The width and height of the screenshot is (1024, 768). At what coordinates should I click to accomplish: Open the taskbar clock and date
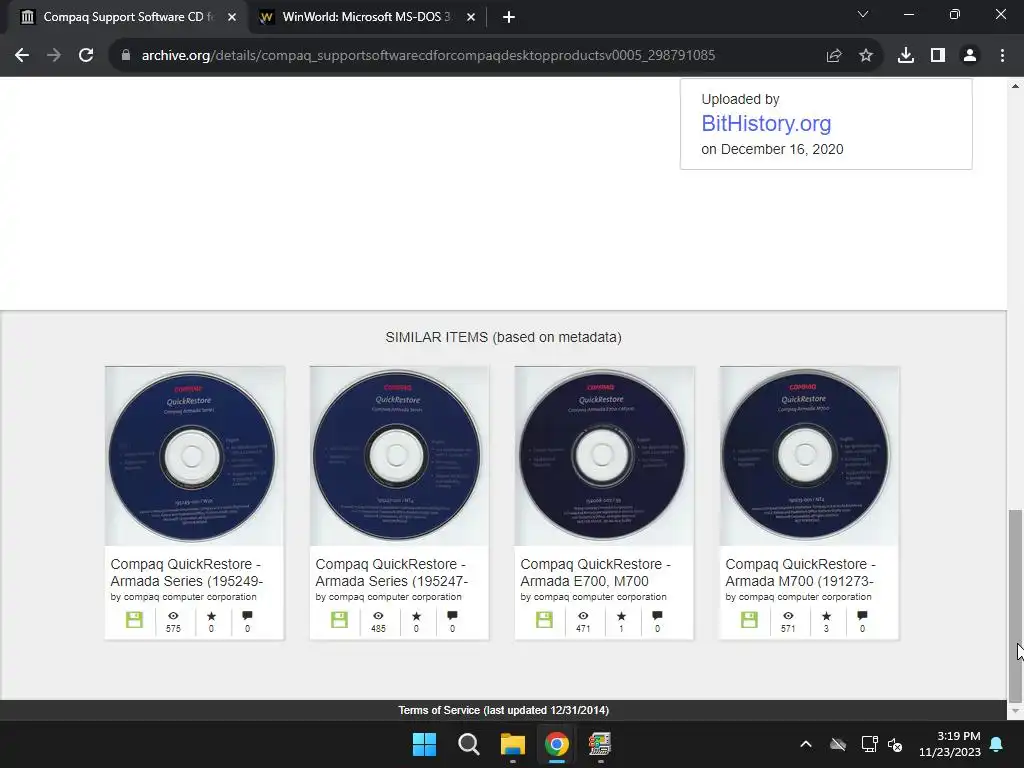(x=950, y=744)
